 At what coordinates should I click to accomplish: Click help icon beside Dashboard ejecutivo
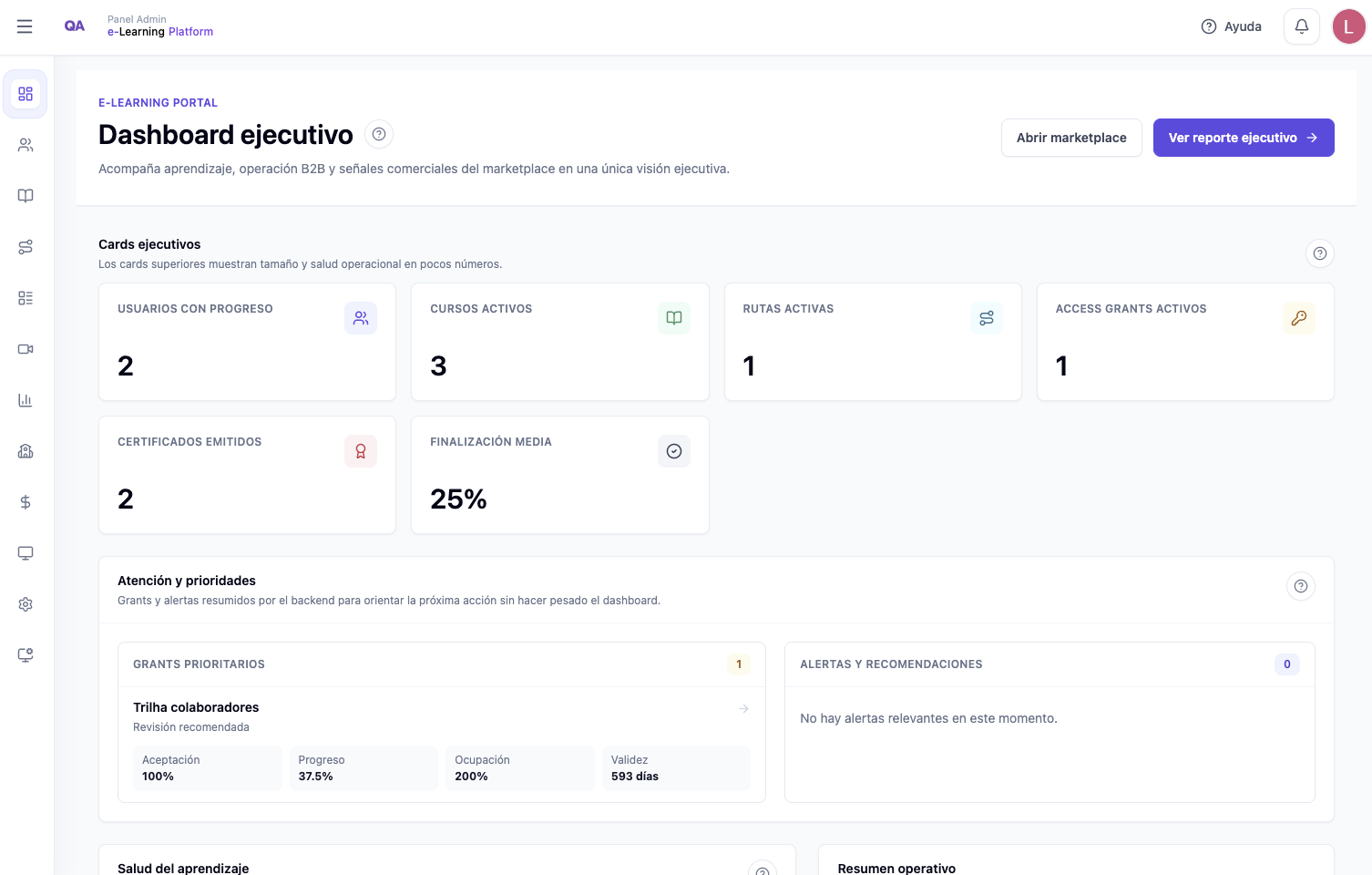379,134
